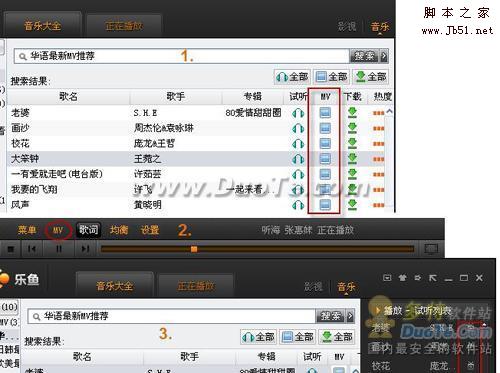Sort by the 歌手 column header, first panel
This screenshot has width=500, height=373.
coord(176,97)
